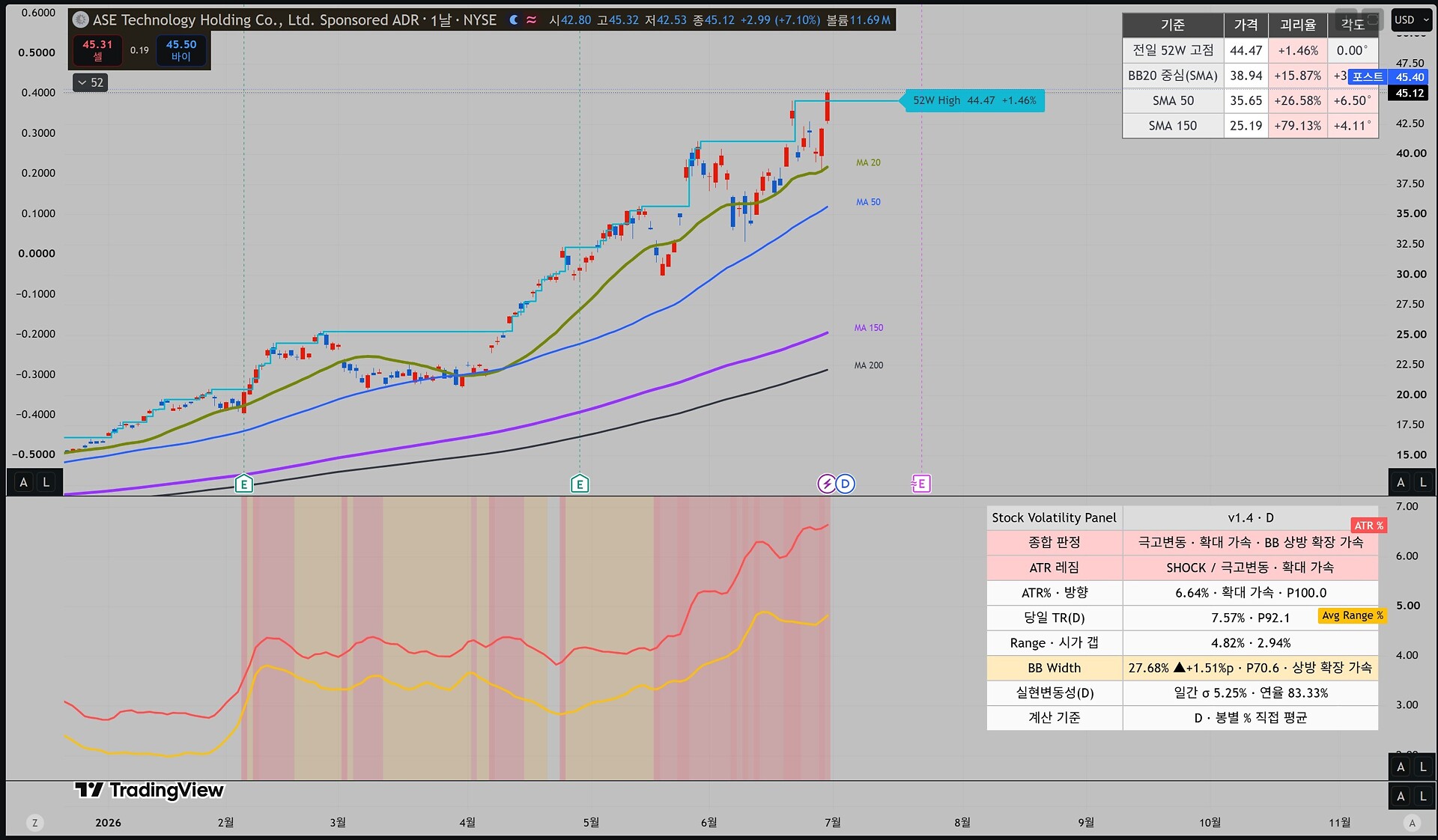Click the Range · 시가 갭 row label
Image resolution: width=1438 pixels, height=840 pixels.
click(x=1055, y=642)
